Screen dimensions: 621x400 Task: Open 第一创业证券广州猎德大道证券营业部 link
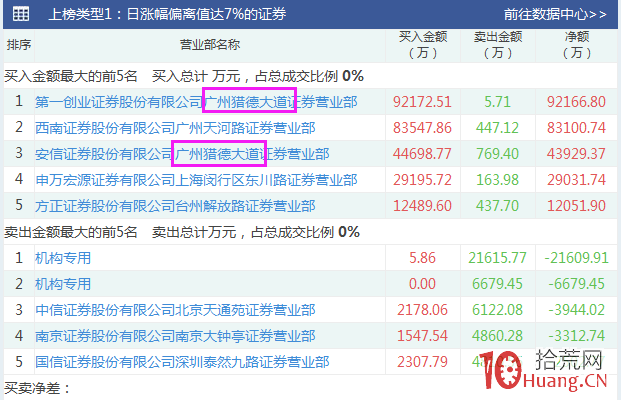(196, 102)
